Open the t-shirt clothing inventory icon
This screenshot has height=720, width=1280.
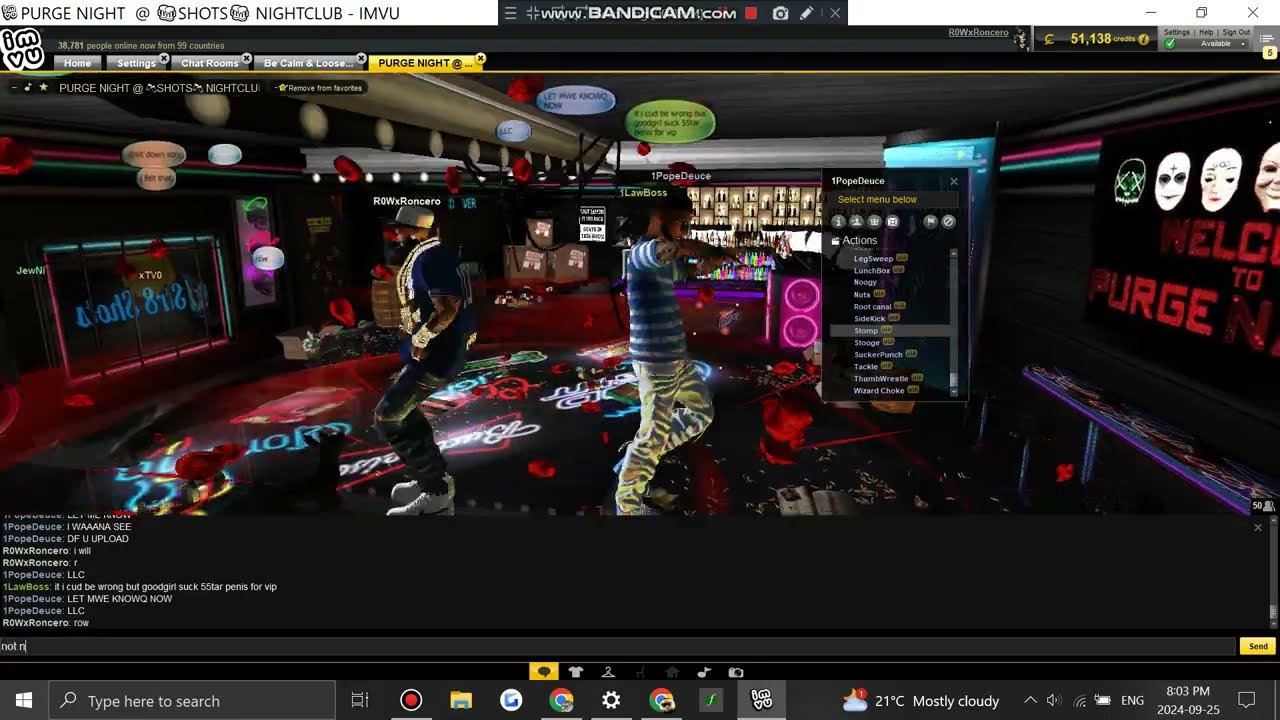click(576, 672)
